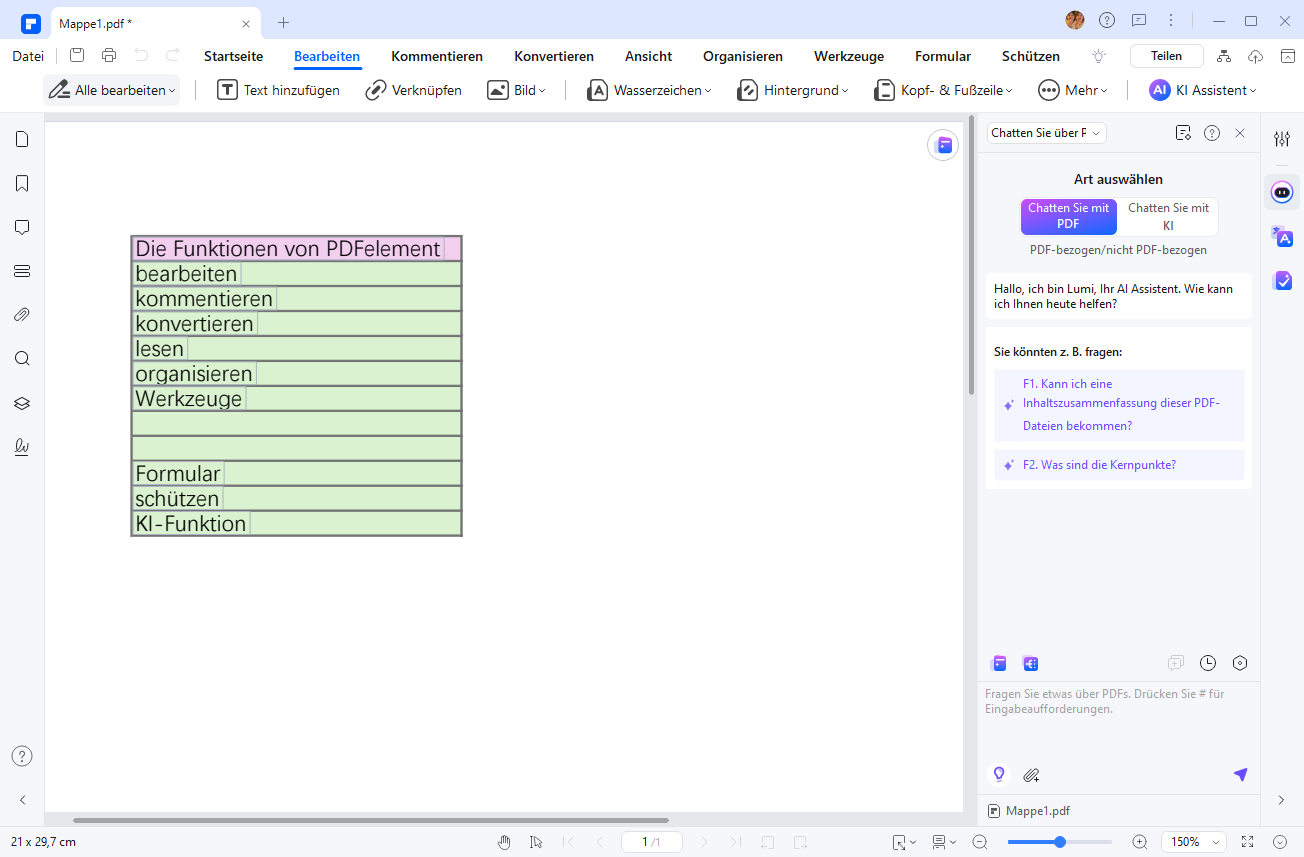The height and width of the screenshot is (857, 1304).
Task: Switch to the Schützen tab
Action: click(x=1031, y=56)
